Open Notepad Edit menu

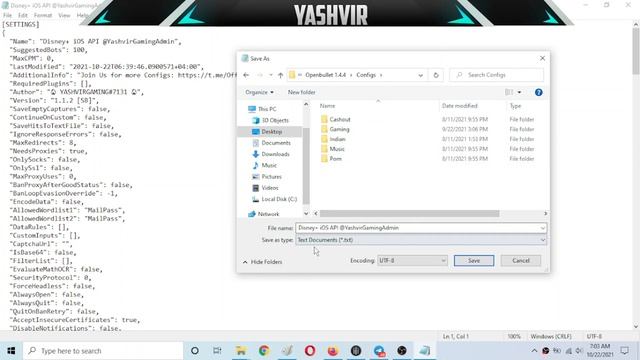point(22,15)
